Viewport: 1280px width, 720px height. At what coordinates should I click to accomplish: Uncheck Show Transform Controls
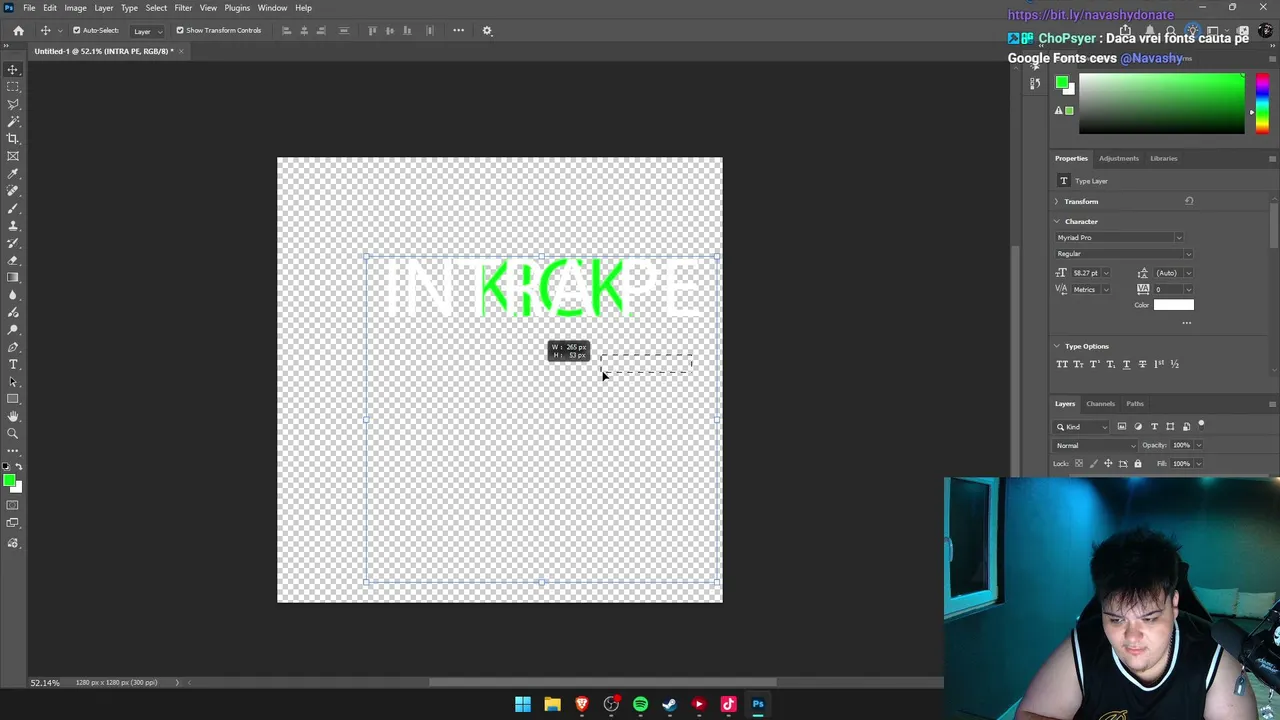[x=180, y=30]
